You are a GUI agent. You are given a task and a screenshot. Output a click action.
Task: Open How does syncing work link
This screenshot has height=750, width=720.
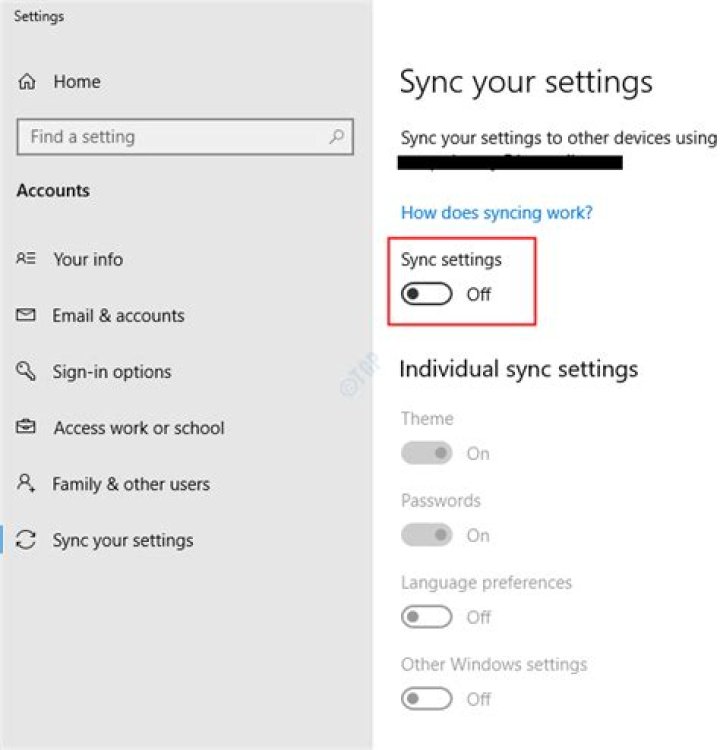click(x=497, y=212)
